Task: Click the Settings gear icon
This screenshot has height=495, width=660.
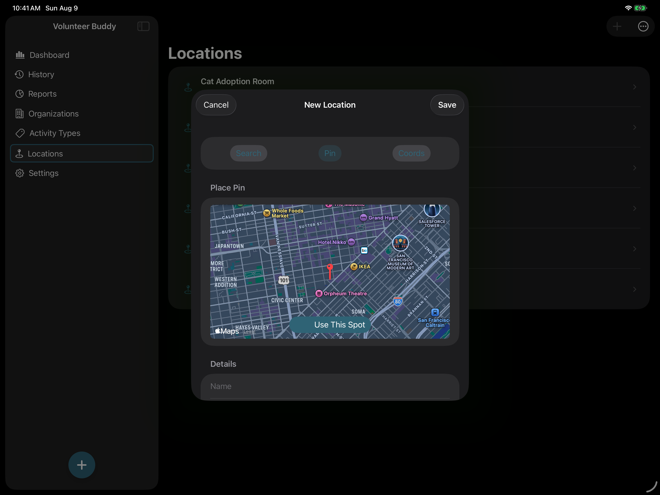Action: (x=19, y=173)
